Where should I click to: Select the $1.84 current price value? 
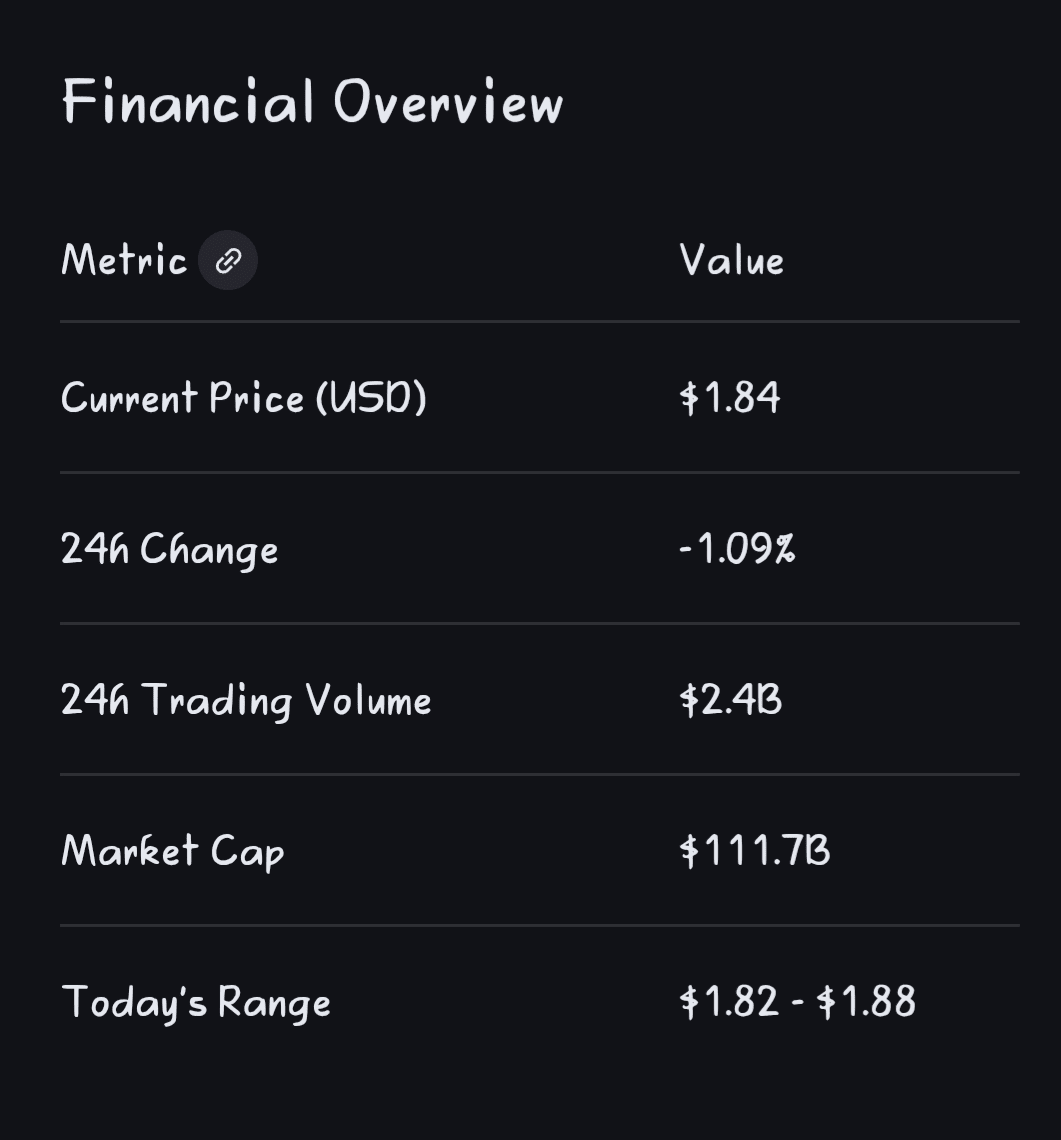[730, 398]
